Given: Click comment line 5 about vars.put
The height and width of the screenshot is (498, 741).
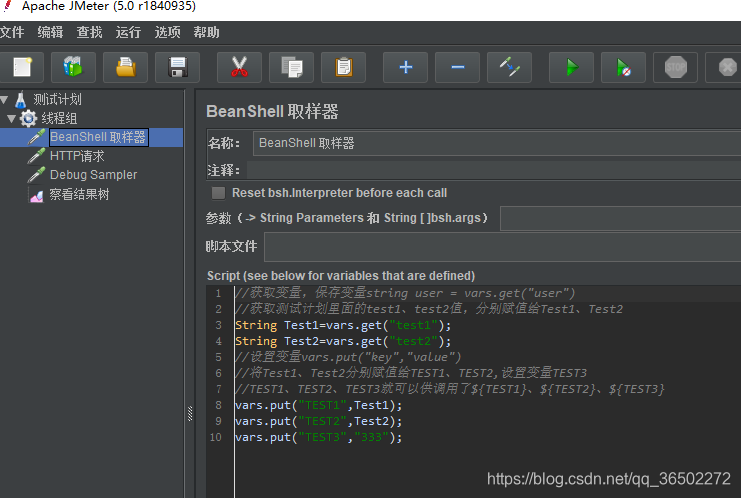Looking at the screenshot, I should click(348, 357).
